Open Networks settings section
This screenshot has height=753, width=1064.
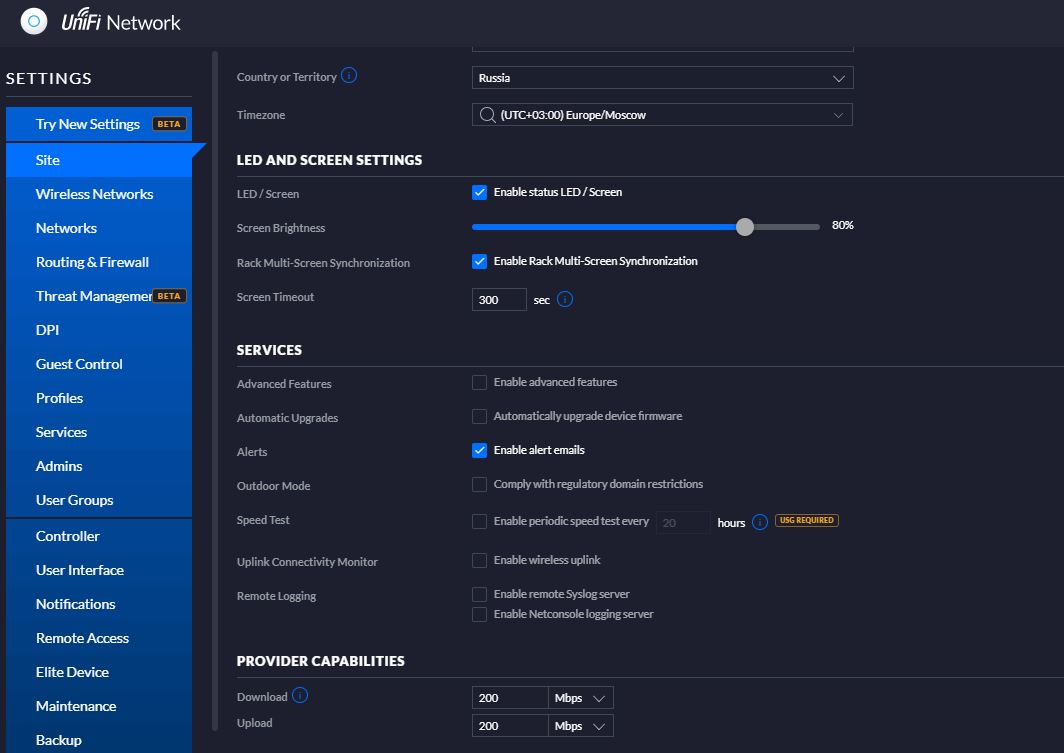[x=99, y=228]
